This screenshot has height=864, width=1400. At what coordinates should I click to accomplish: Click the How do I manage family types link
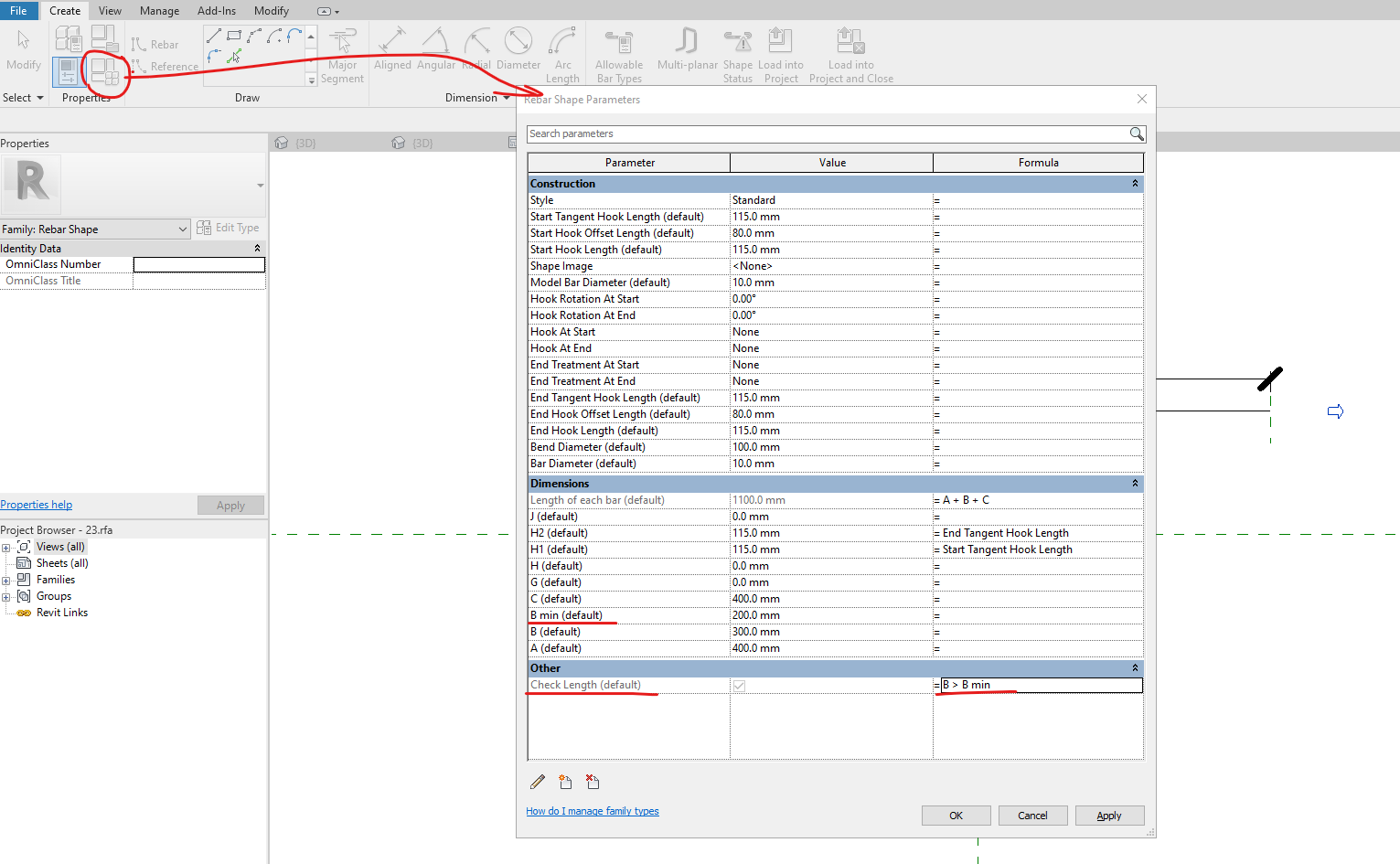point(592,811)
